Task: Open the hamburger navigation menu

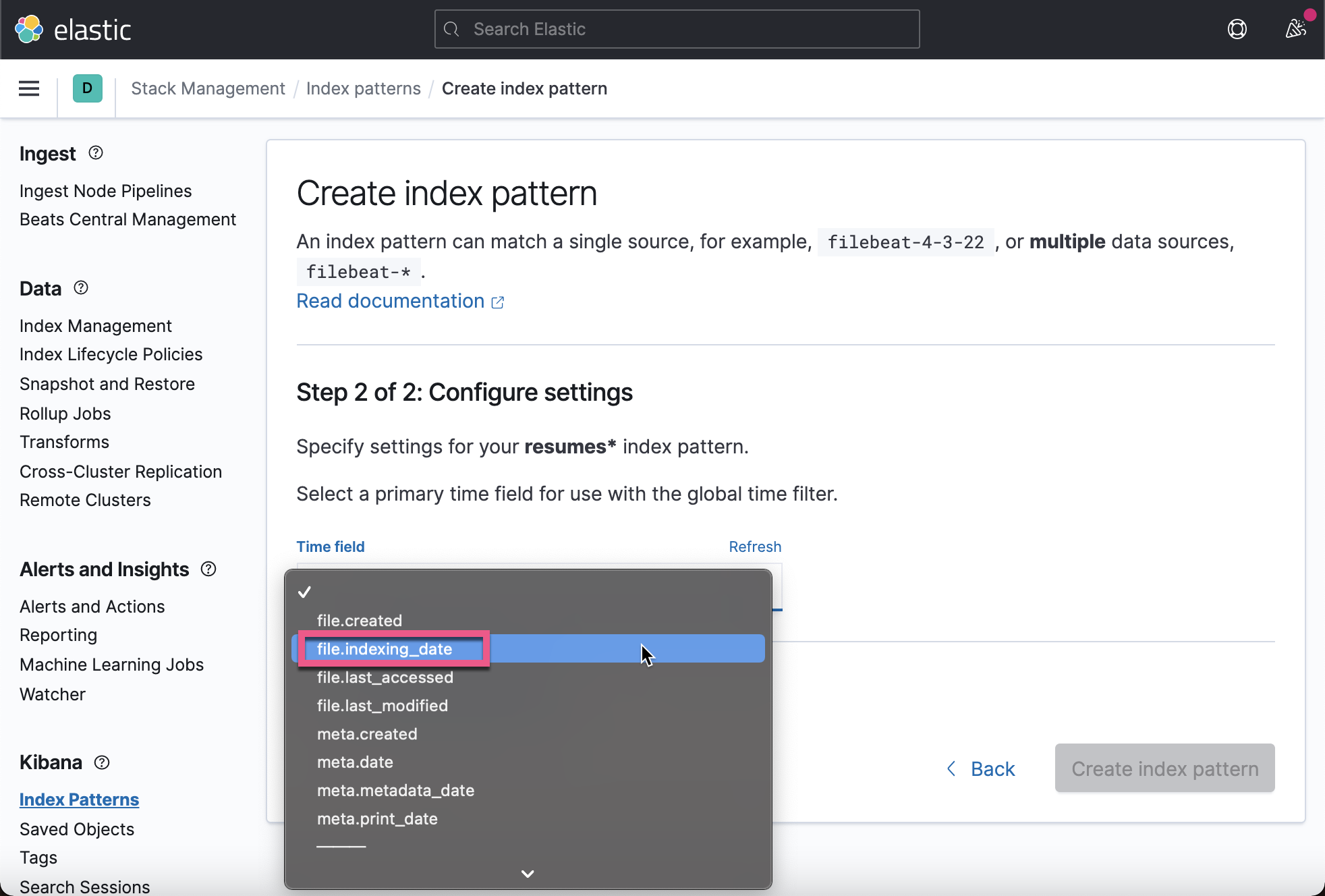Action: pos(29,88)
